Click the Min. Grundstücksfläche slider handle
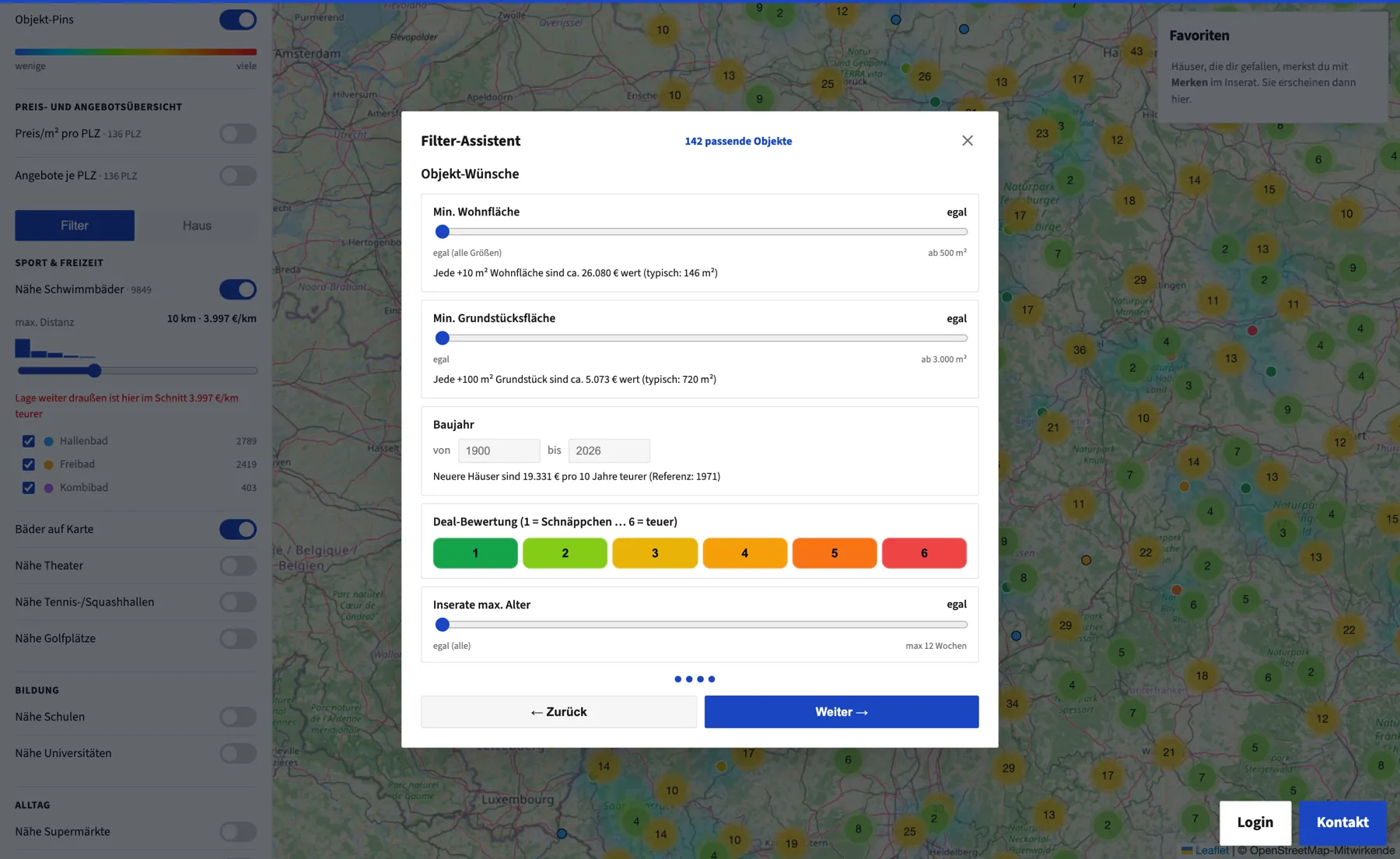This screenshot has height=859, width=1400. click(443, 338)
